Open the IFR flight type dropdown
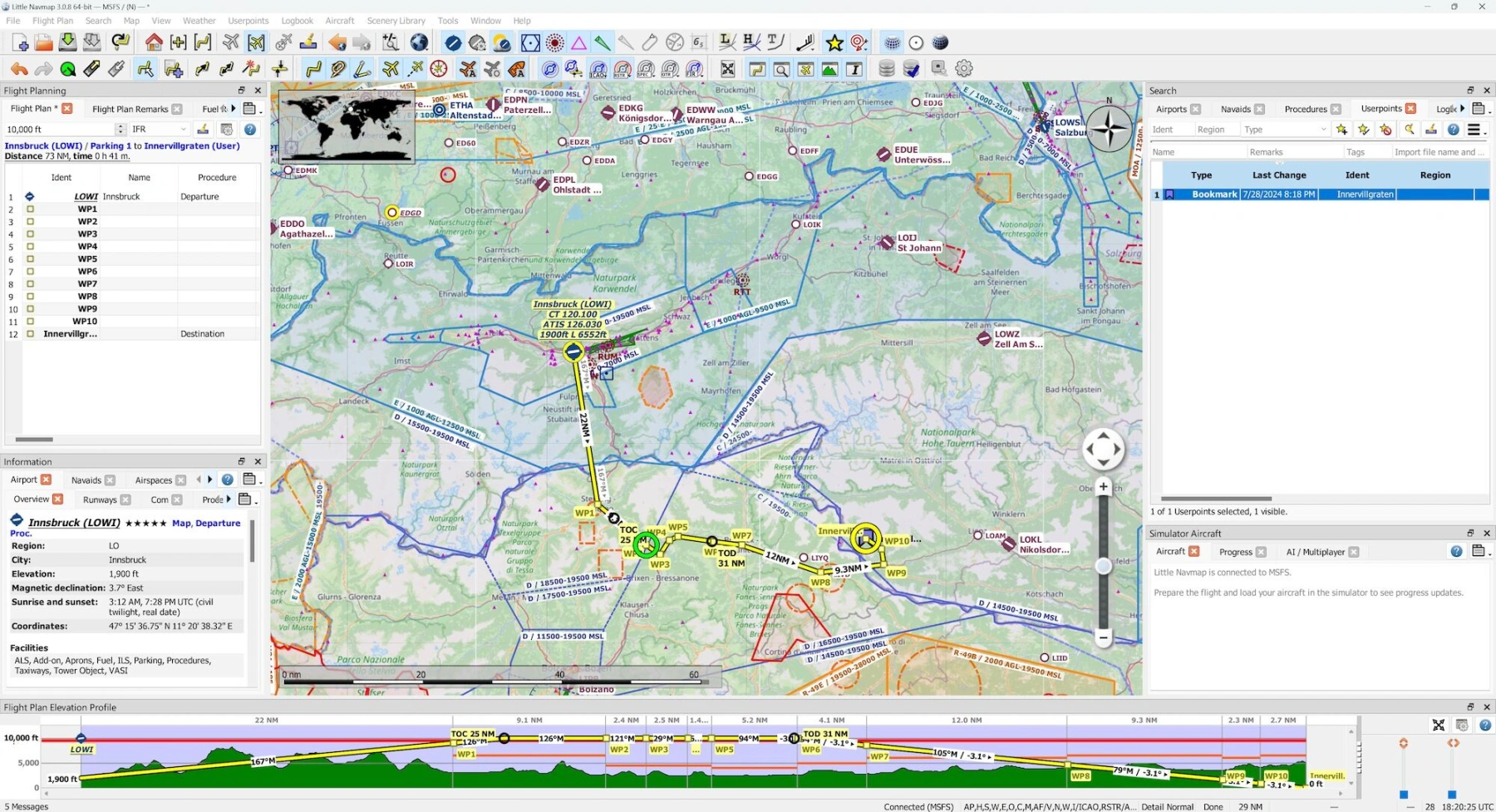This screenshot has width=1496, height=812. point(160,130)
